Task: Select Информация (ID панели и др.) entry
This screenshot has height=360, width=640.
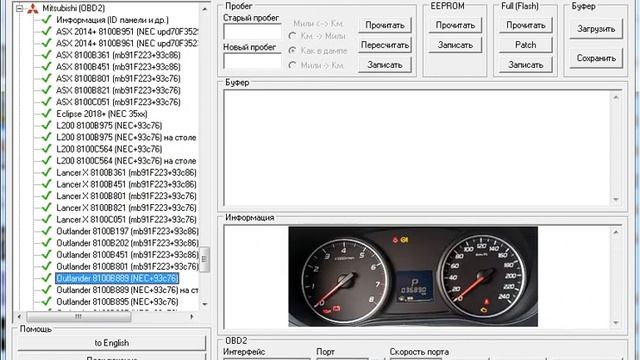Action: [x=112, y=20]
